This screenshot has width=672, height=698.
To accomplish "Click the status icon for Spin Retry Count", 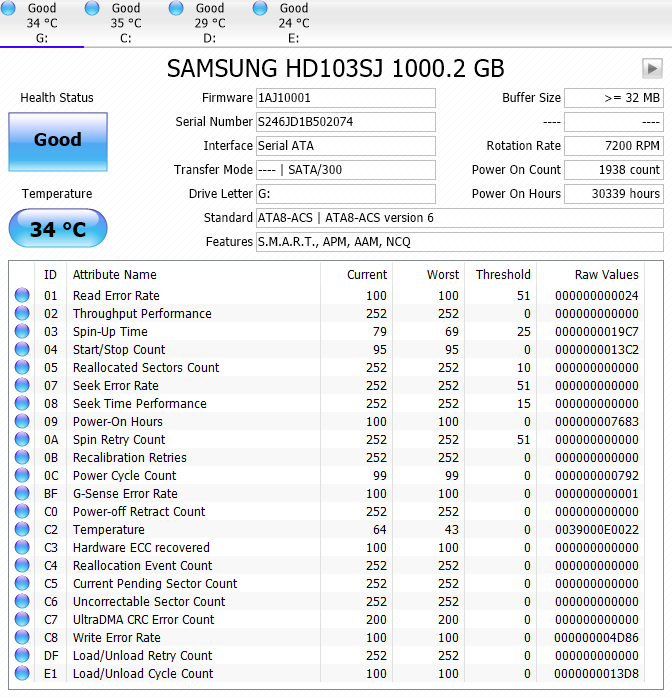I will pyautogui.click(x=22, y=439).
